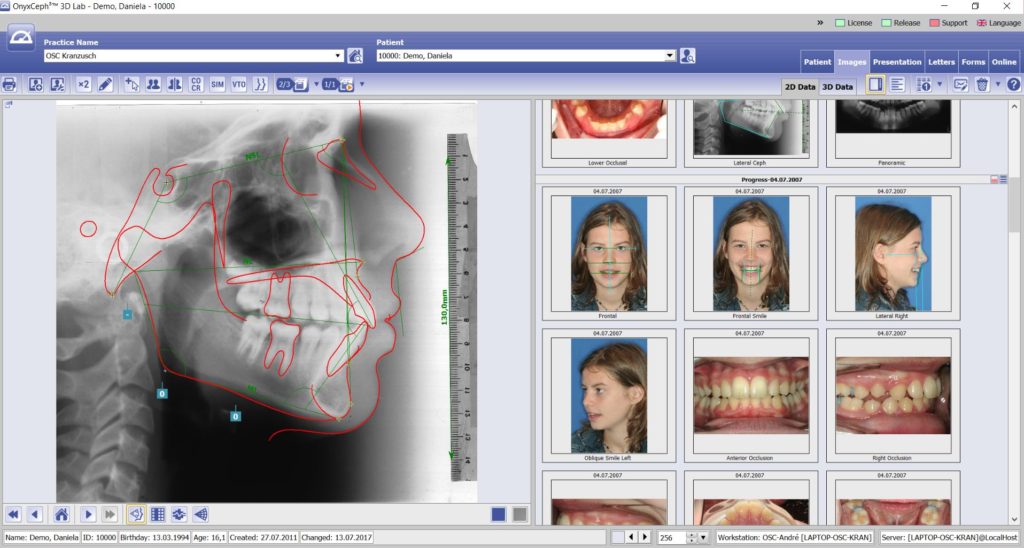Open the Online tab

(x=1004, y=62)
